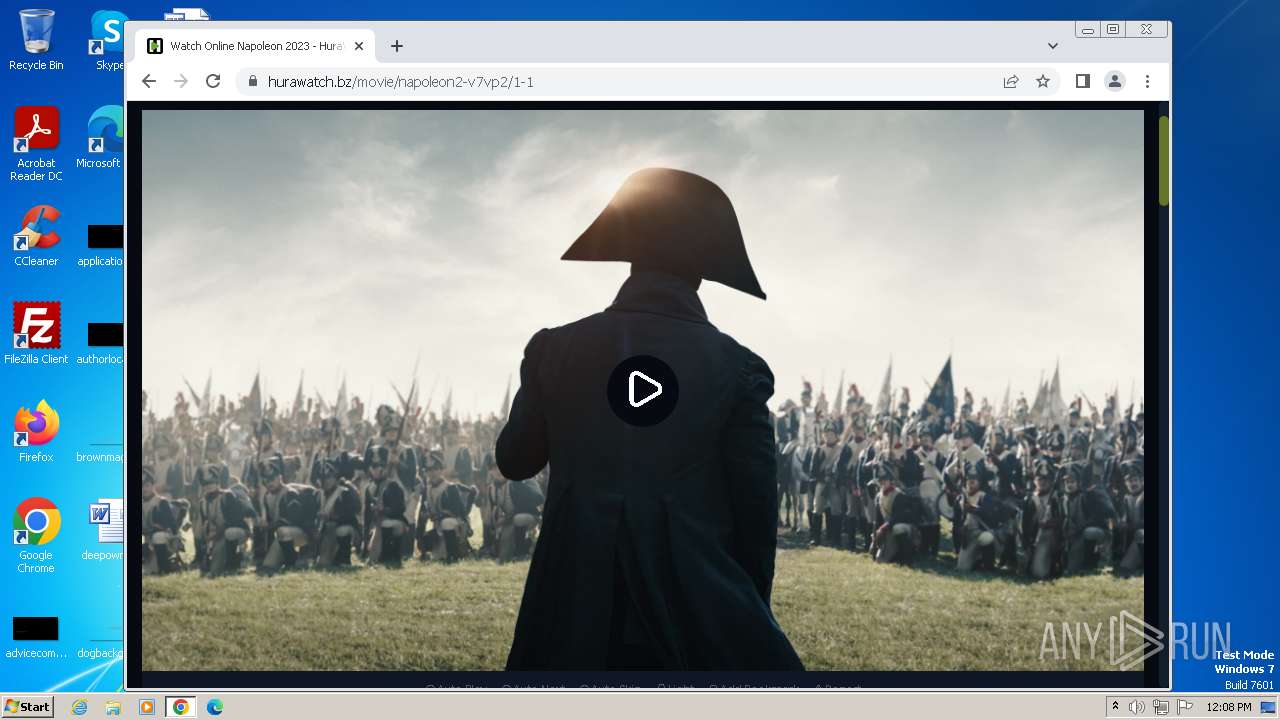Click the page vertical scrollbar
Image resolution: width=1280 pixels, height=720 pixels.
(x=1163, y=160)
